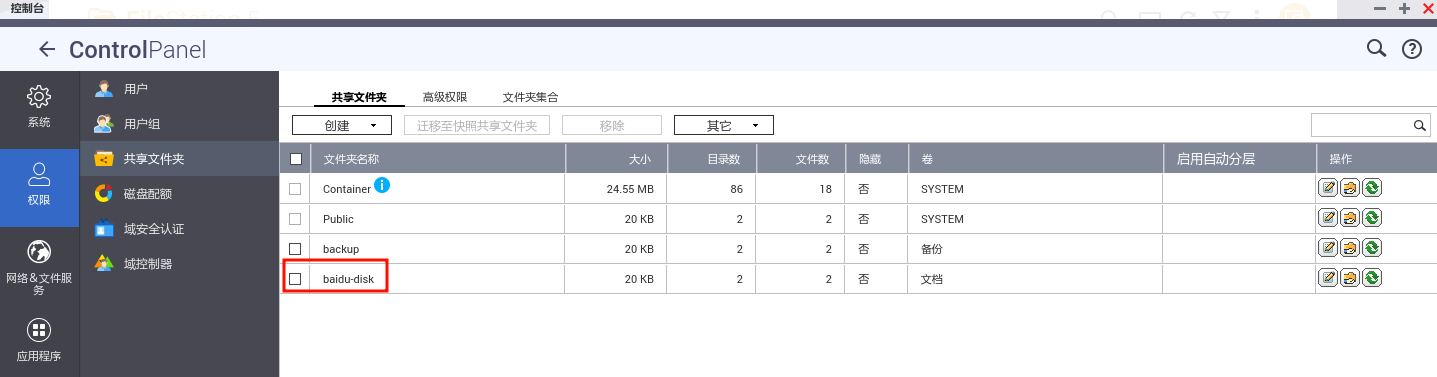
Task: Open the help question mark icon
Action: [1412, 49]
